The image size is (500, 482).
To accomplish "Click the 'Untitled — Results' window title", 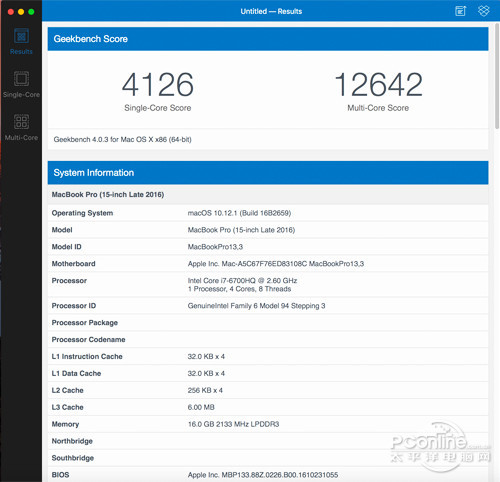I will click(271, 11).
